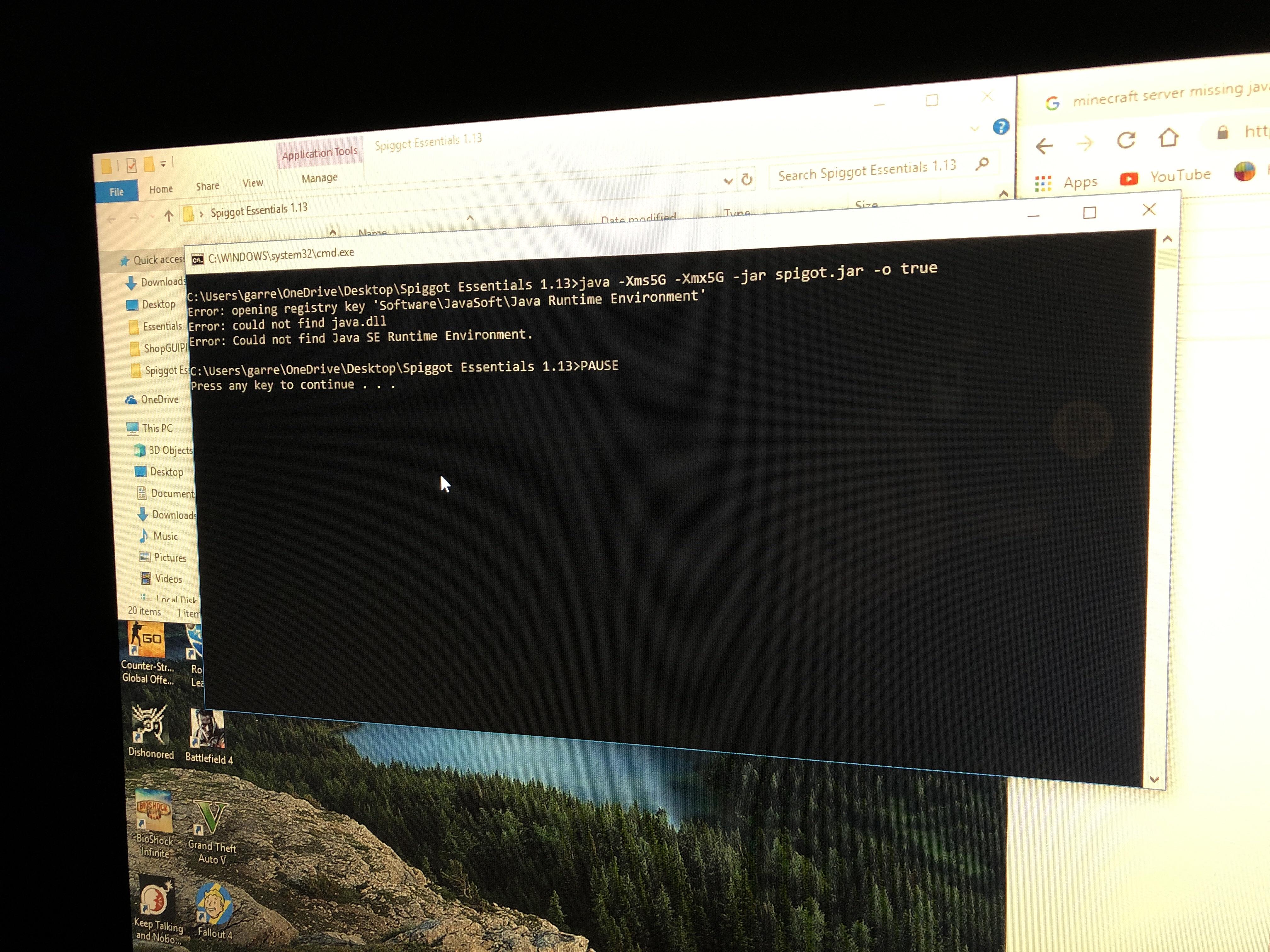This screenshot has width=1270, height=952.
Task: Click the 'could not find java.dll' error line
Action: click(x=288, y=324)
